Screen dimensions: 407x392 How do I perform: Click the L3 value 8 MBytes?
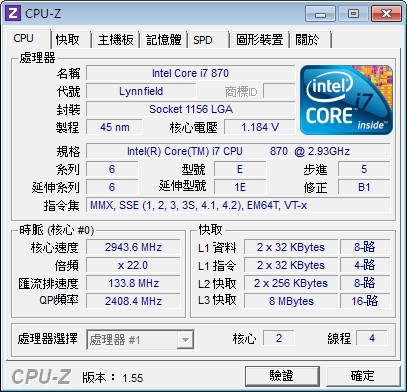click(291, 301)
